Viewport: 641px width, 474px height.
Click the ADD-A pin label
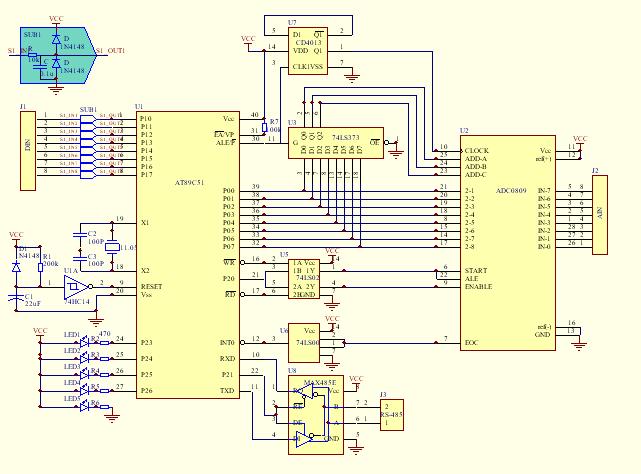pos(475,159)
